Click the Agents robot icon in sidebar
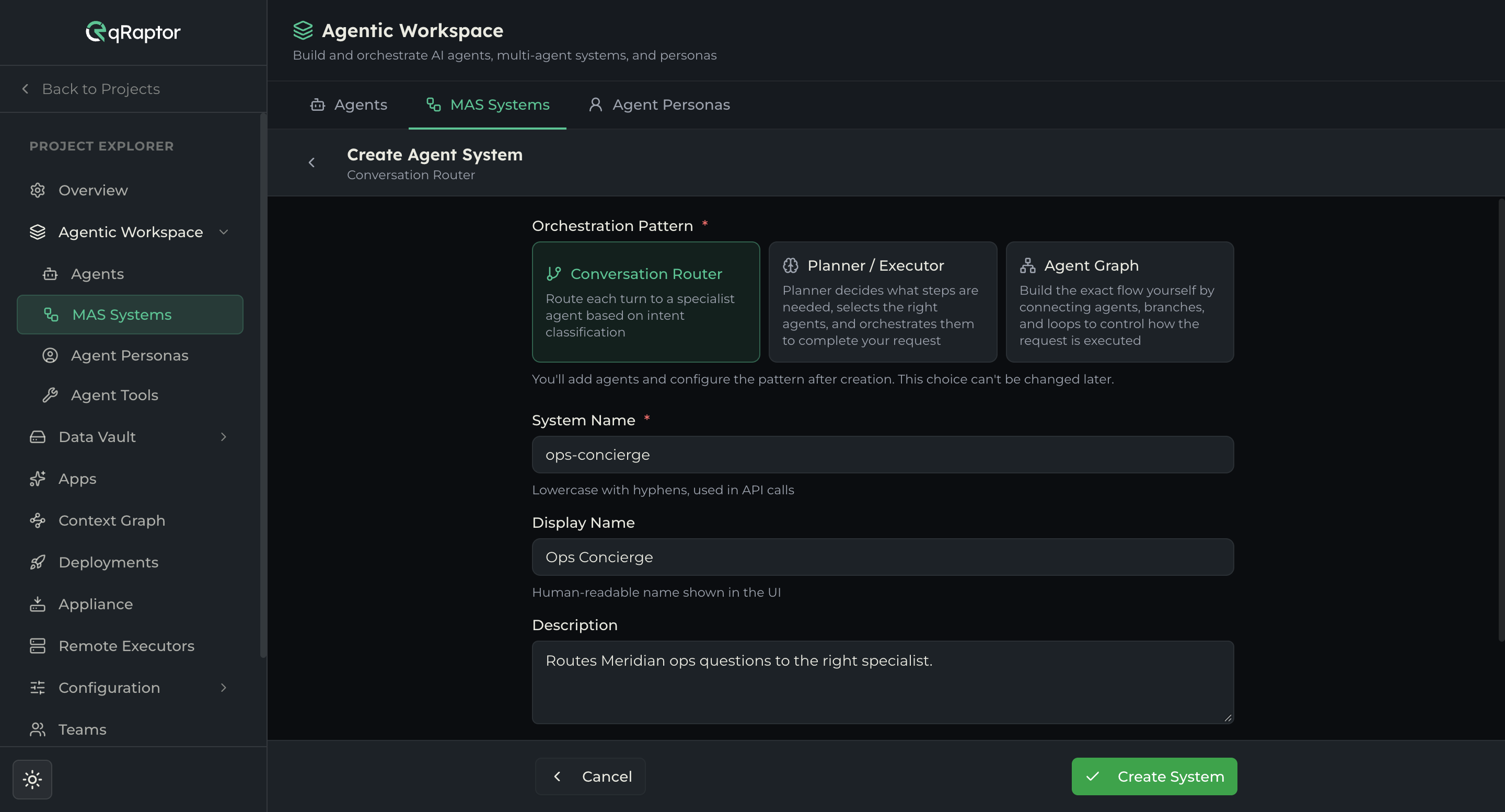 [x=50, y=274]
